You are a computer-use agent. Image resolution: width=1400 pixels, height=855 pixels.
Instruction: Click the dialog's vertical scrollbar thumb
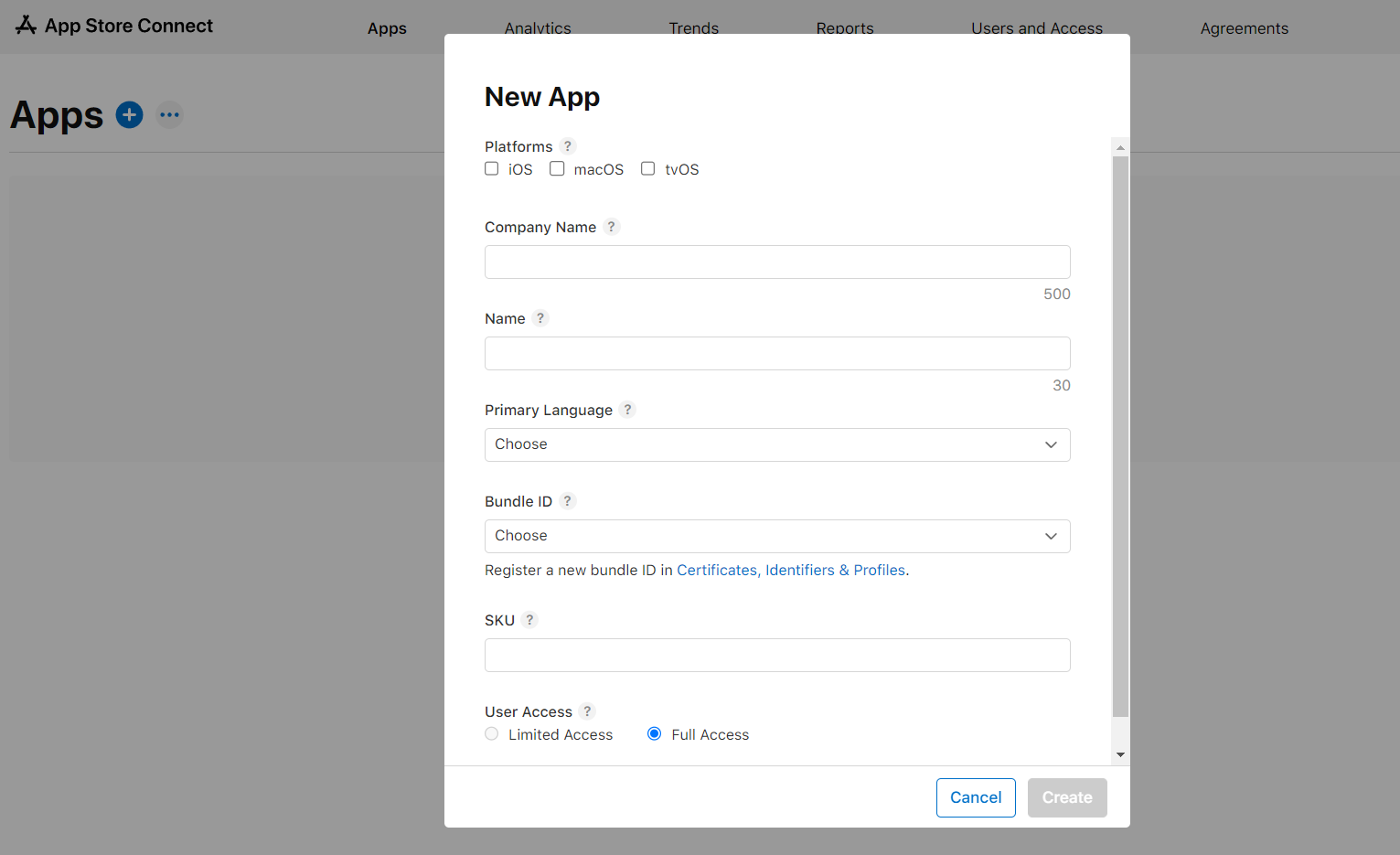click(1120, 436)
